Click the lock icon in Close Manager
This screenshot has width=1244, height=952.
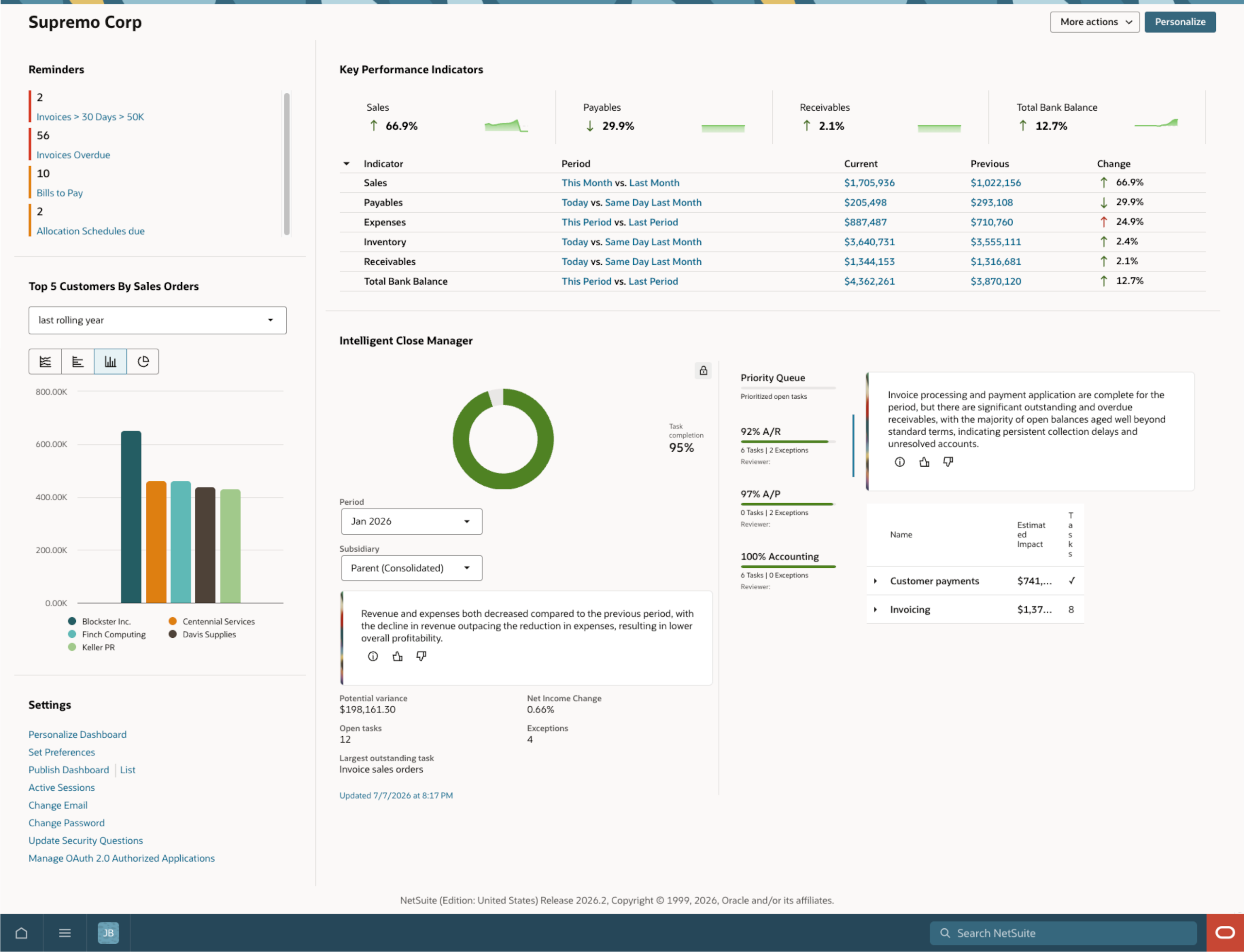pyautogui.click(x=703, y=371)
